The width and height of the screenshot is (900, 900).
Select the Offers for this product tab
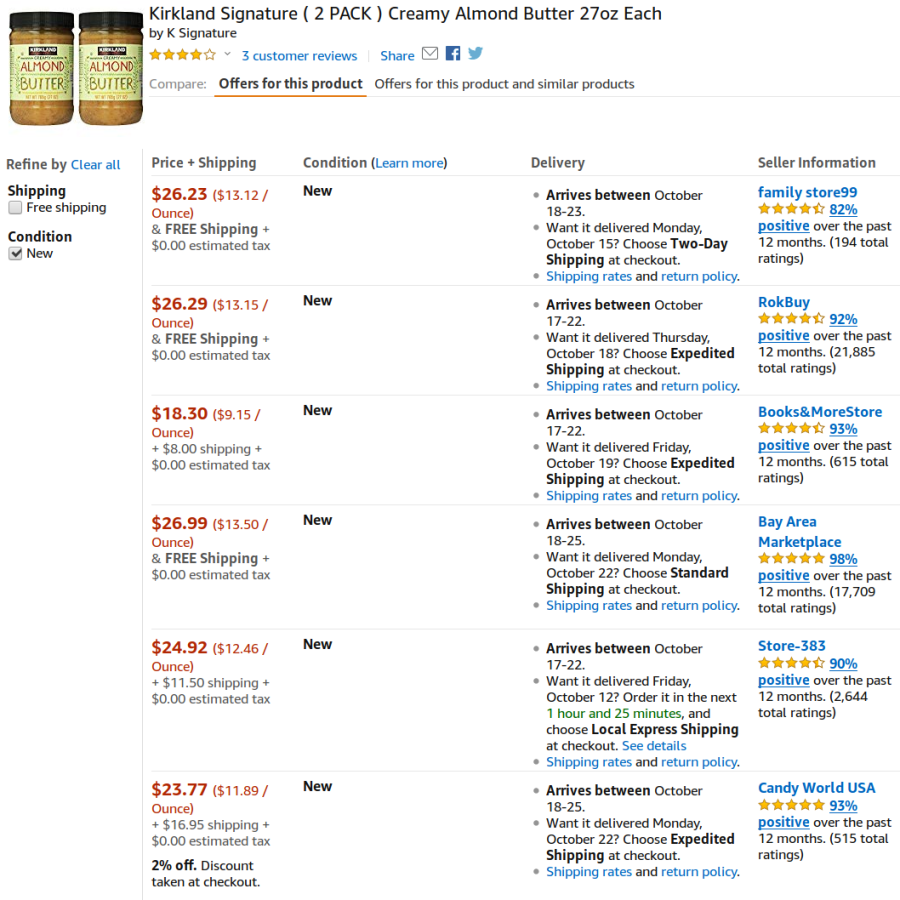[x=289, y=84]
